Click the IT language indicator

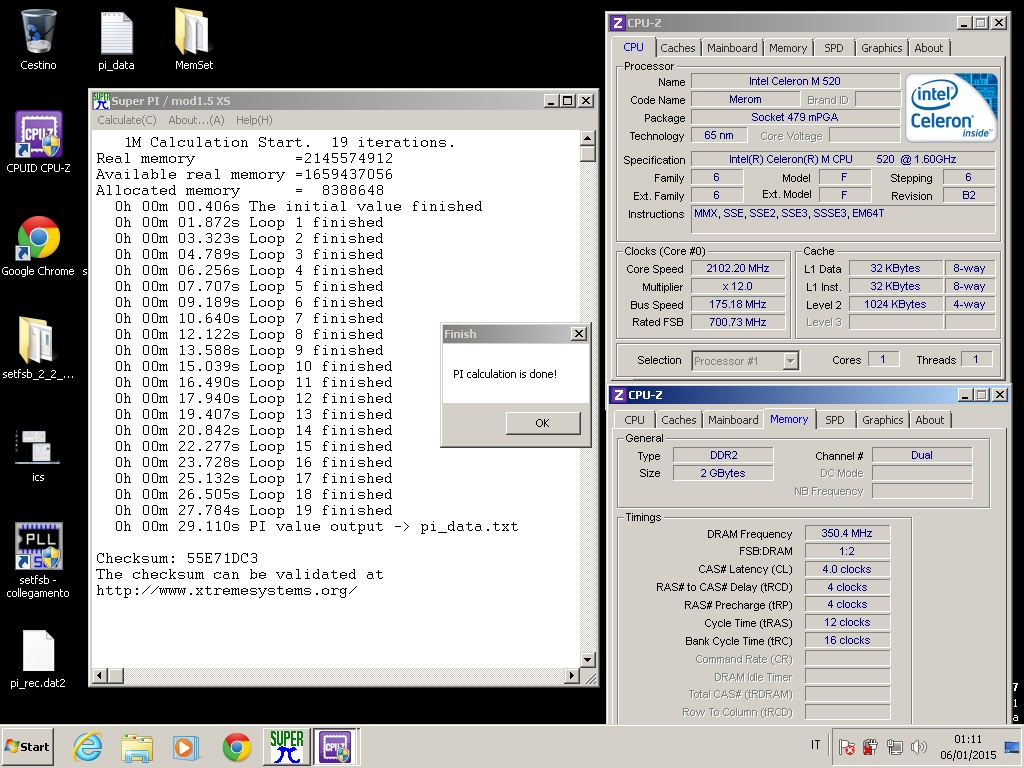pos(815,744)
